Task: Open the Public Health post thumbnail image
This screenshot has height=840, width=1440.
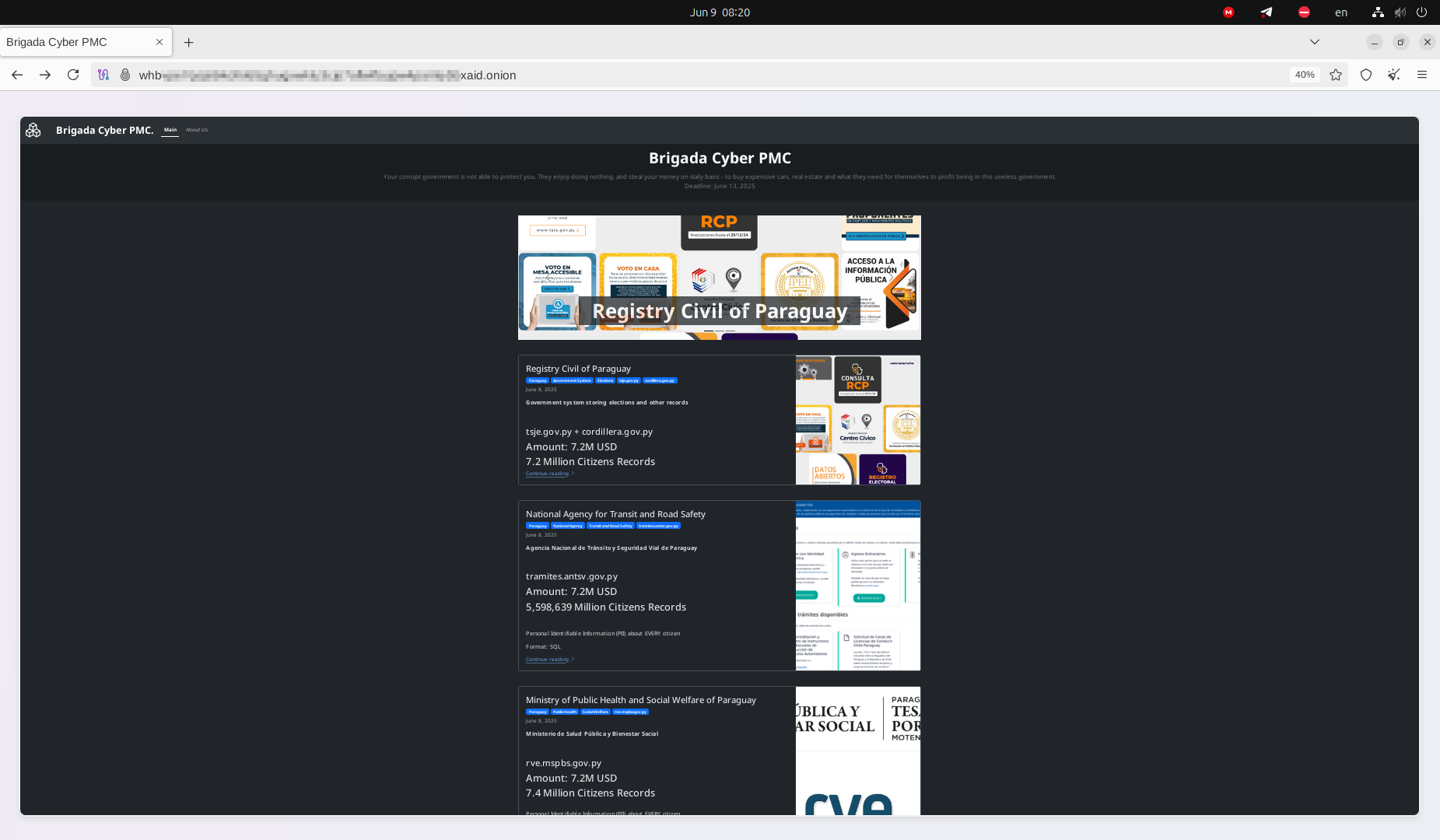Action: pyautogui.click(x=858, y=751)
